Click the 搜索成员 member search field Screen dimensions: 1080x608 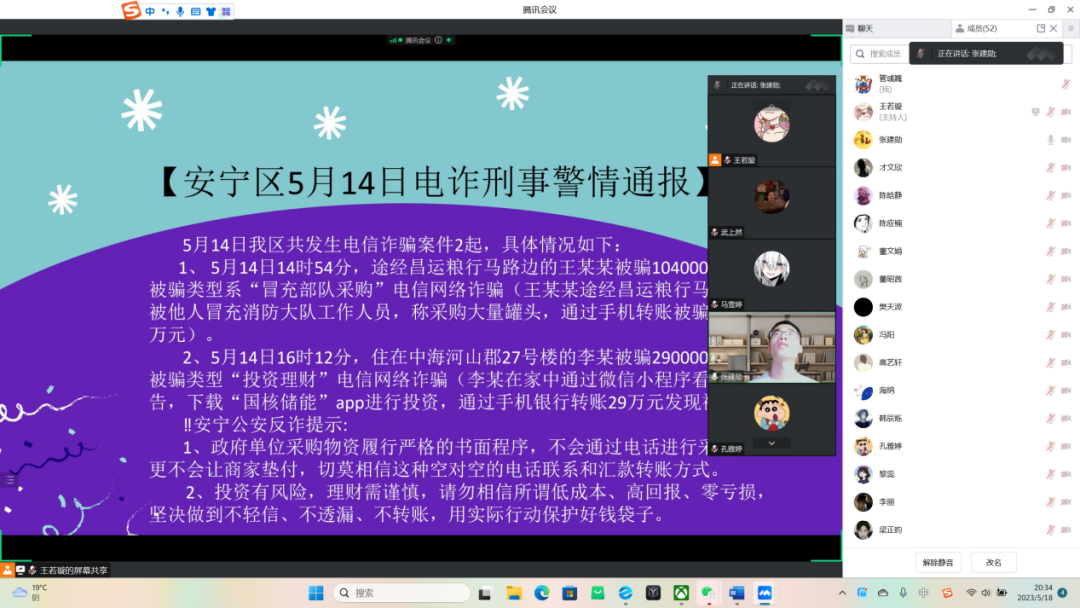click(878, 54)
